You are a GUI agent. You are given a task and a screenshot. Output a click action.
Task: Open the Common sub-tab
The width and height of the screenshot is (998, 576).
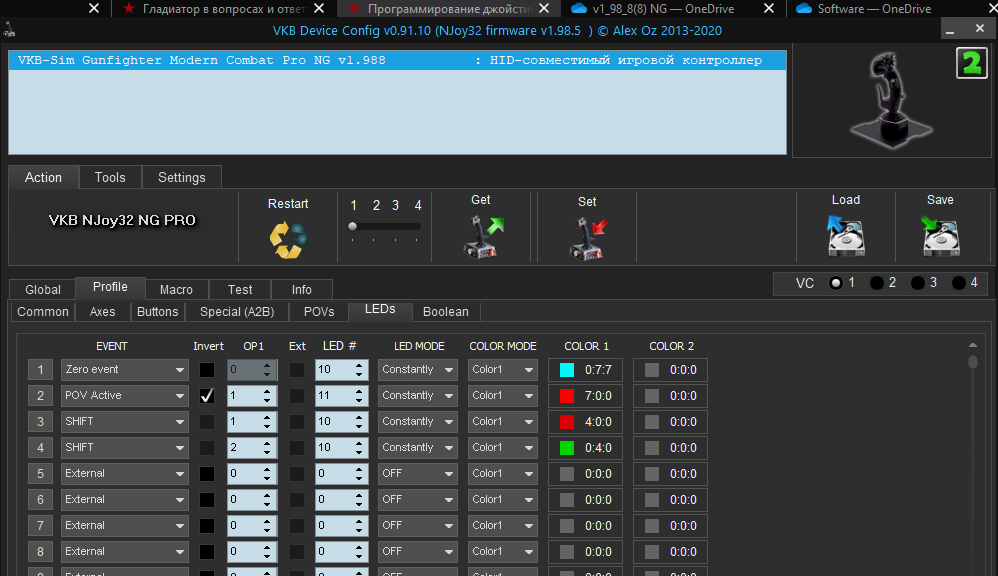[43, 312]
